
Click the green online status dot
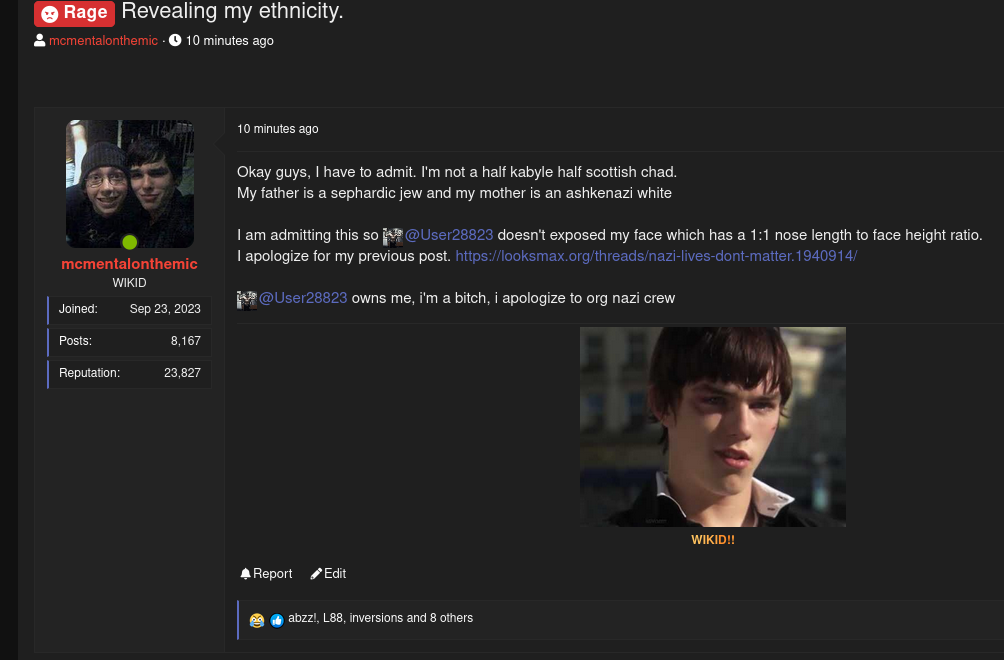click(x=129, y=242)
